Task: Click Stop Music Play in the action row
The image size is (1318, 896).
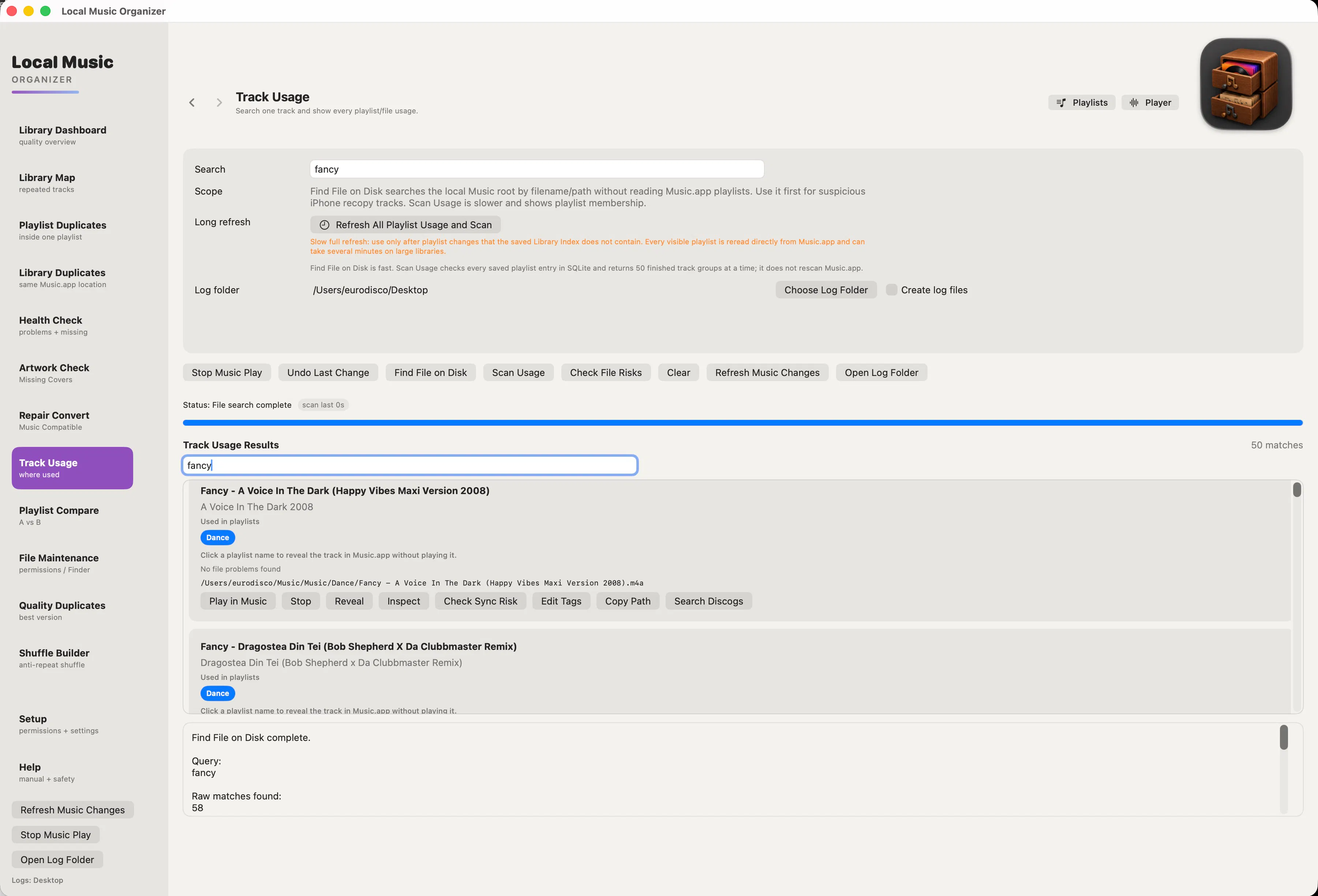Action: pyautogui.click(x=227, y=372)
